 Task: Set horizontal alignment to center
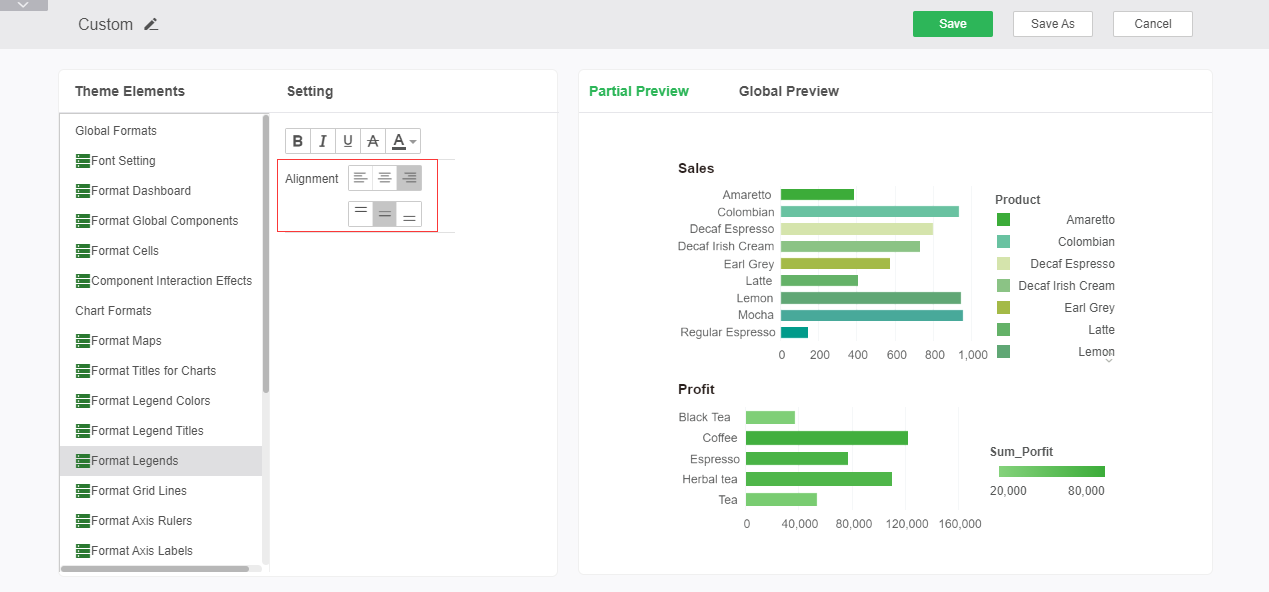pos(385,178)
